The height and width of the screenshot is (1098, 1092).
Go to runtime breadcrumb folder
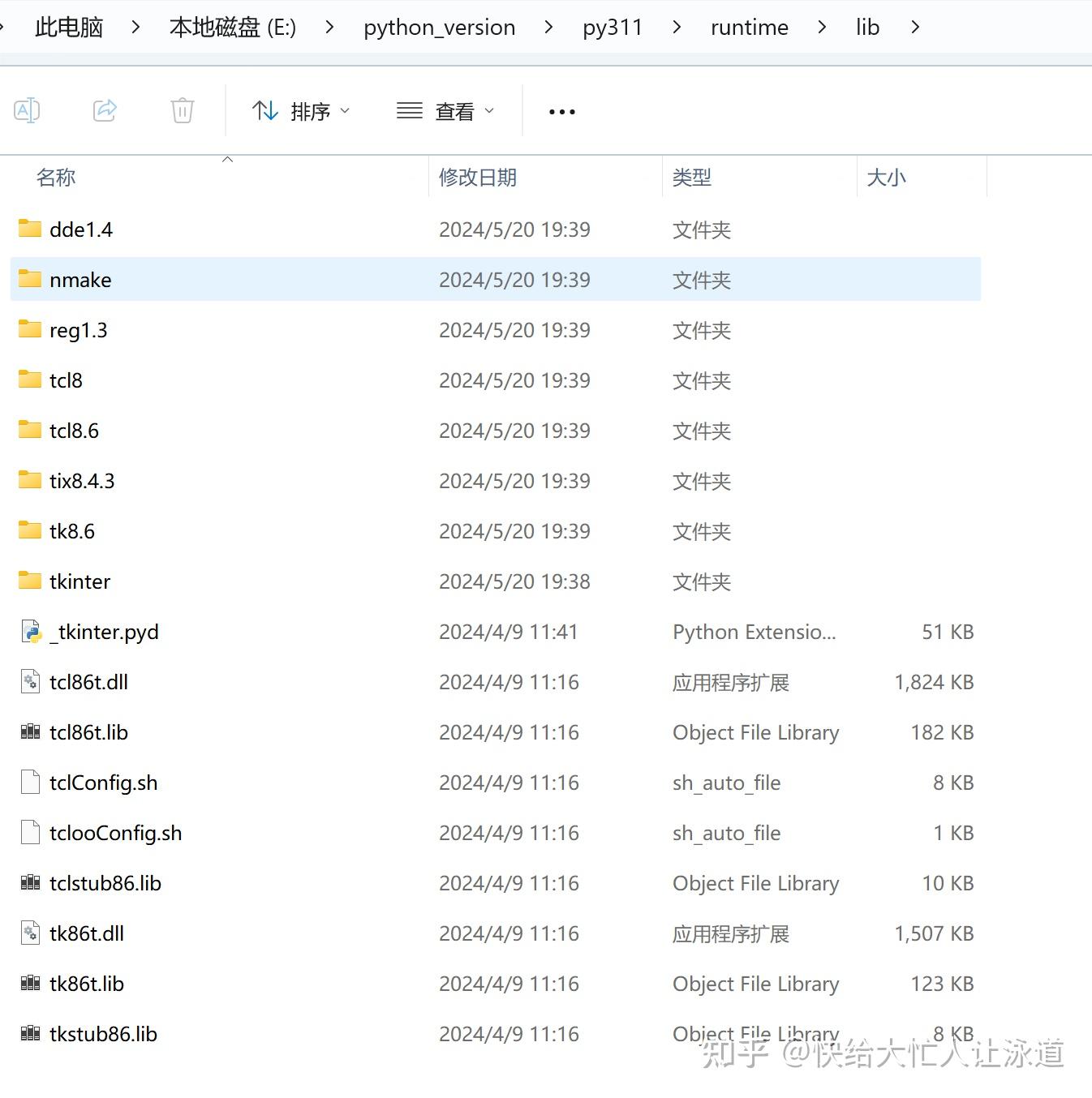(x=750, y=28)
